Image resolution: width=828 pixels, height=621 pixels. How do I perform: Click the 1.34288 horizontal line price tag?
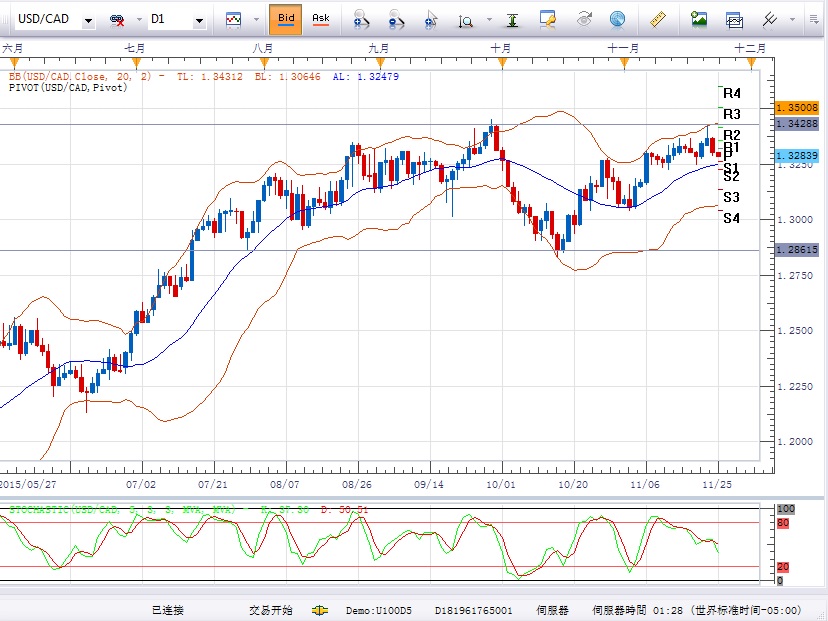(x=796, y=124)
